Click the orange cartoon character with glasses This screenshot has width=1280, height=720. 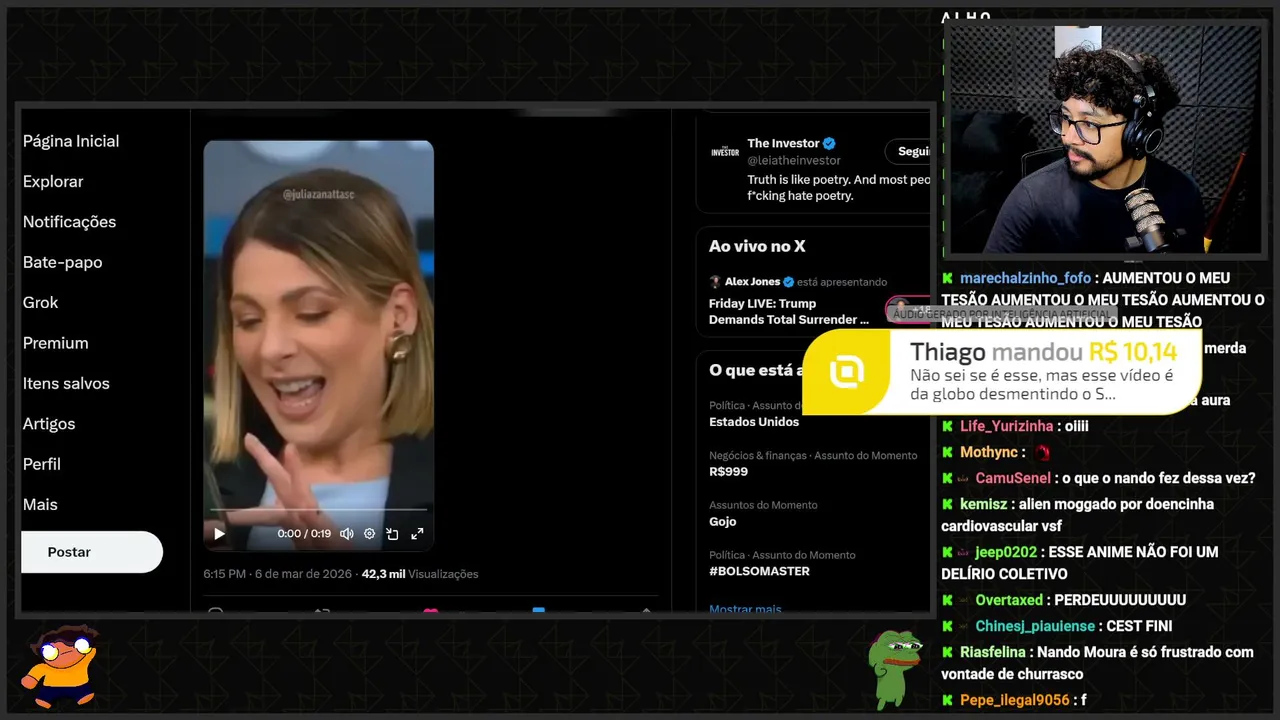coord(60,666)
